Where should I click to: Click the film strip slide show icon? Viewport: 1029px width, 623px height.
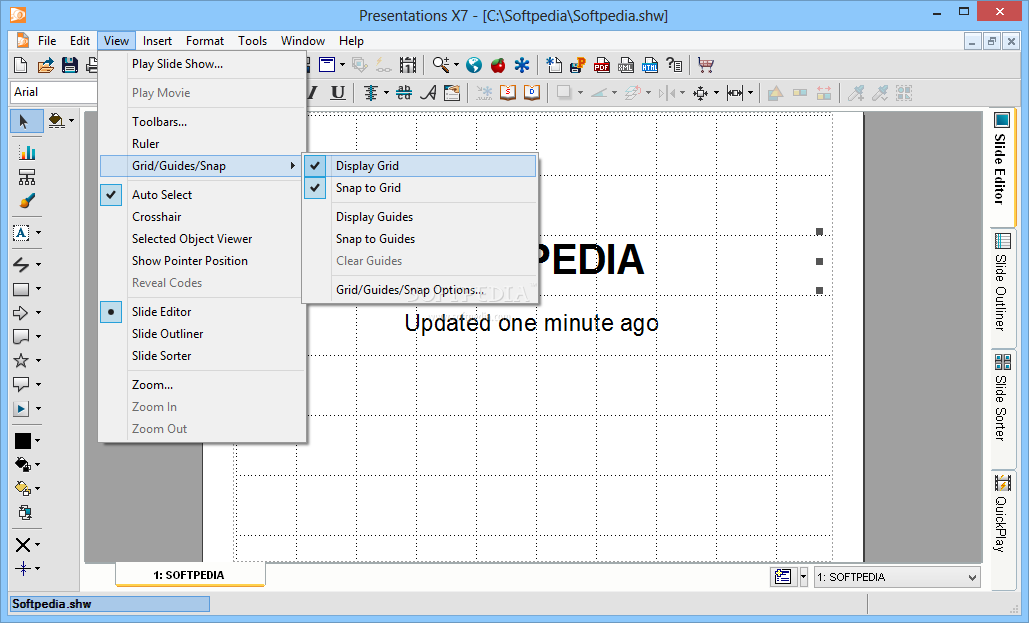point(408,65)
